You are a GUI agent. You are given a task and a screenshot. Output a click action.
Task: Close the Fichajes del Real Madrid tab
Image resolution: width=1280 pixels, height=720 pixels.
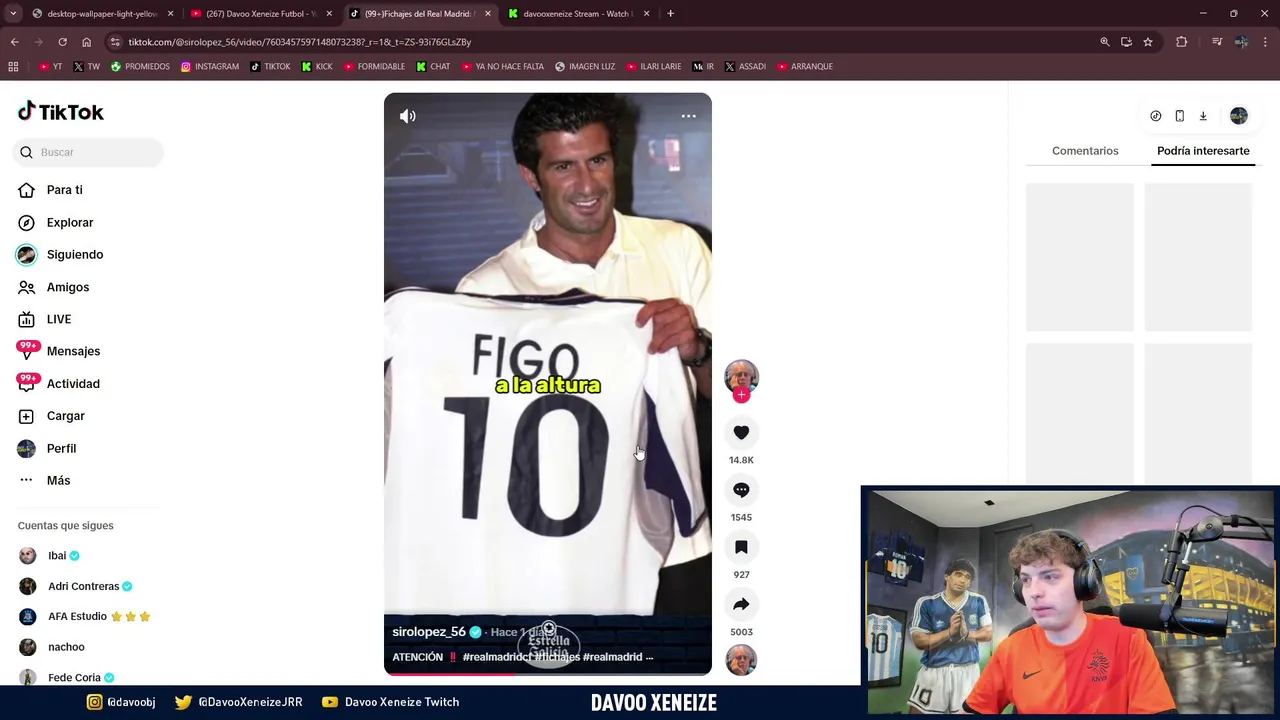pos(487,14)
